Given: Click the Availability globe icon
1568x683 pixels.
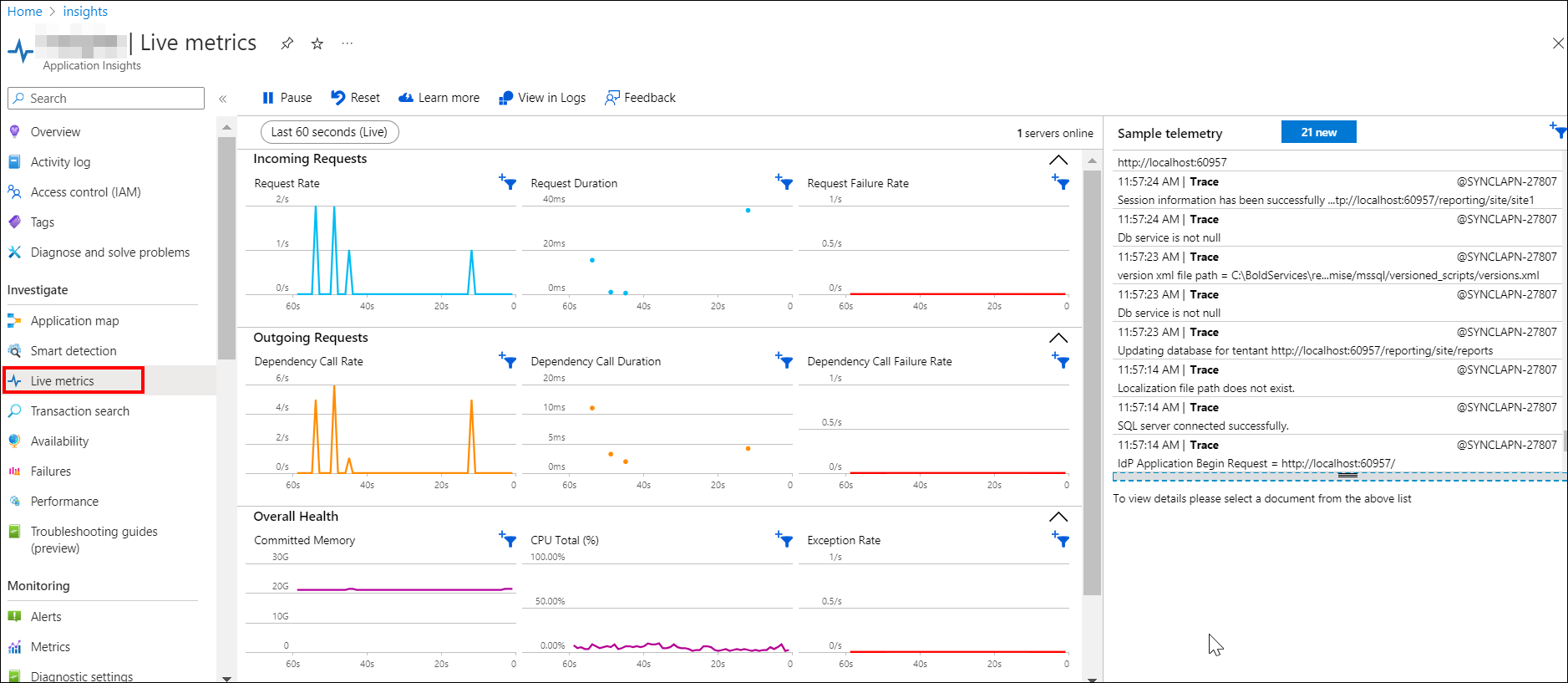Looking at the screenshot, I should click(14, 441).
